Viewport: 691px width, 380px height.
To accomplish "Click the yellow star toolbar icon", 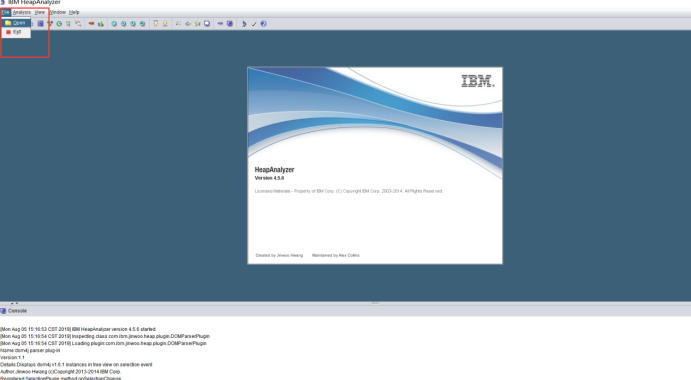I will [x=197, y=24].
